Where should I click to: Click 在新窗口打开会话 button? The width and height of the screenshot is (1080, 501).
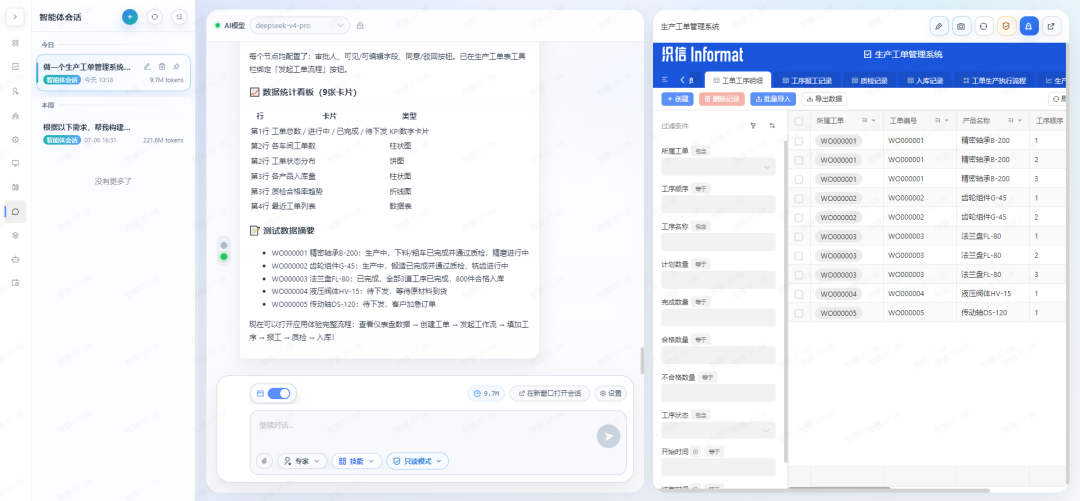pos(550,393)
